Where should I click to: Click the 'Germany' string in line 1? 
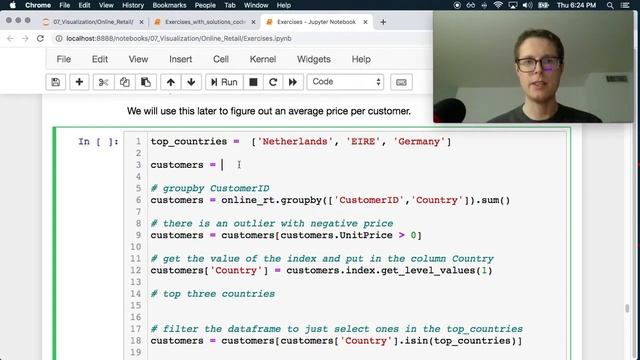point(419,142)
